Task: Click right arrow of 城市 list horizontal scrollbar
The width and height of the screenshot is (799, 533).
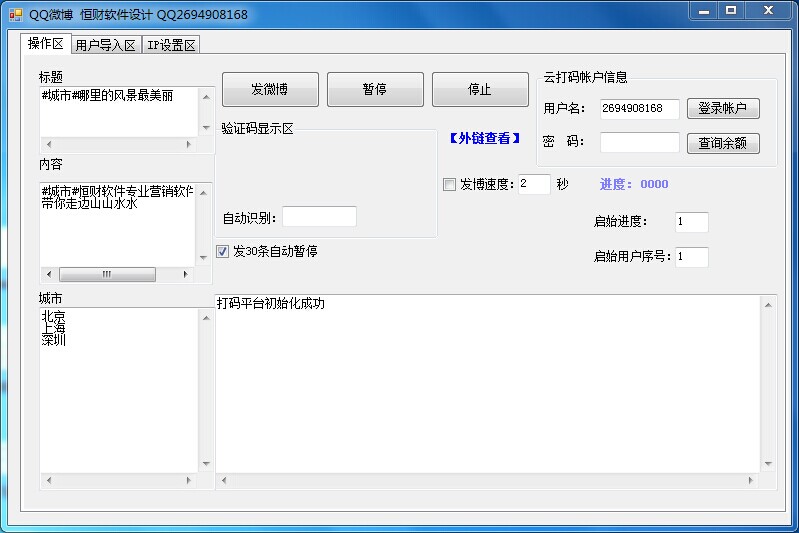Action: (x=189, y=480)
